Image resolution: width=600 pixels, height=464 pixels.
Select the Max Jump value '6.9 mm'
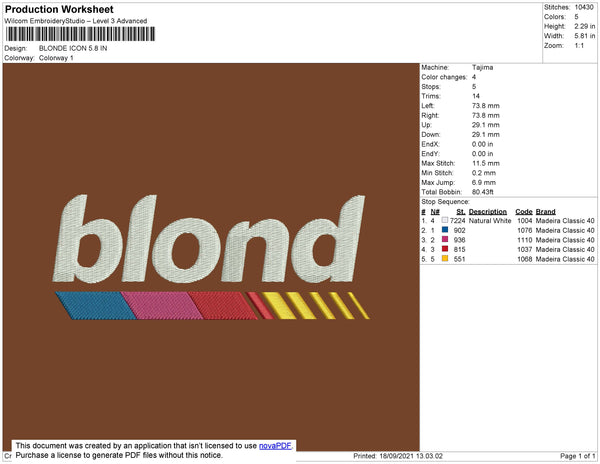484,182
